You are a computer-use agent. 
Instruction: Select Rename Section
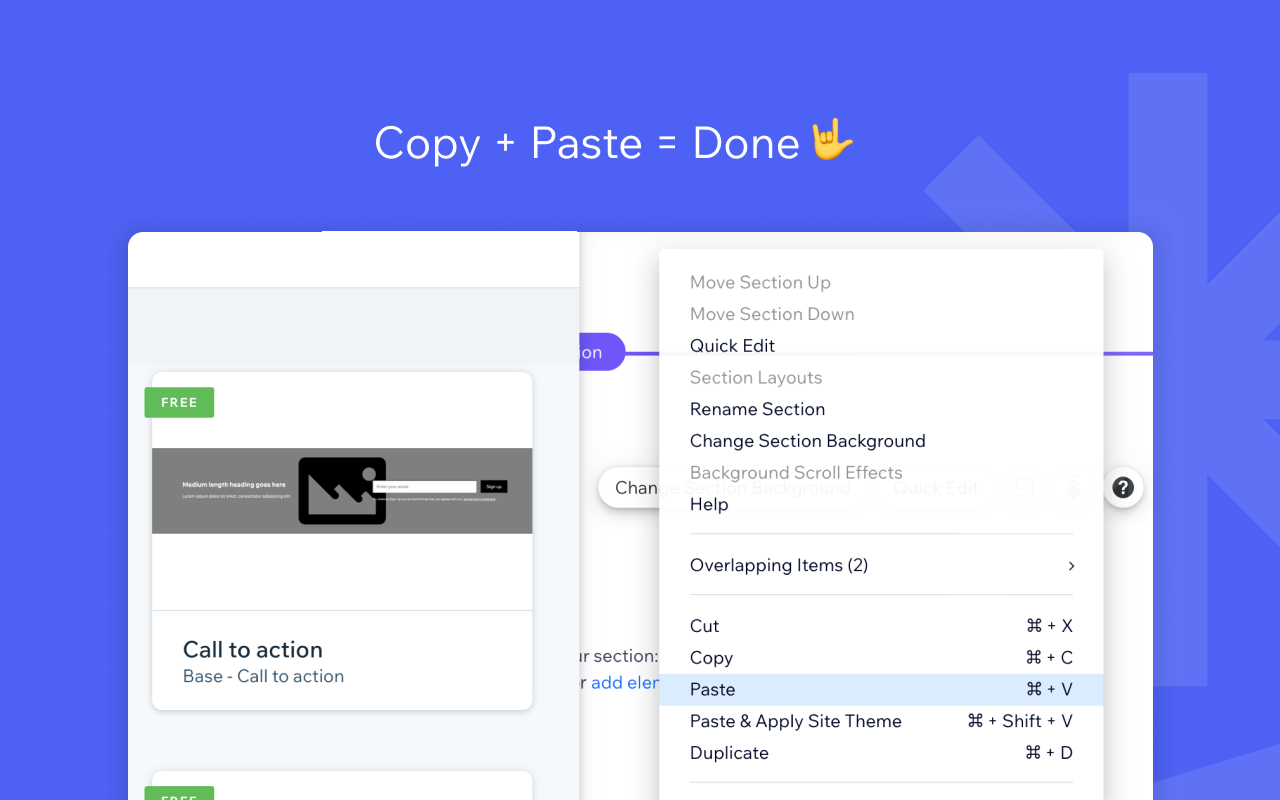point(757,409)
